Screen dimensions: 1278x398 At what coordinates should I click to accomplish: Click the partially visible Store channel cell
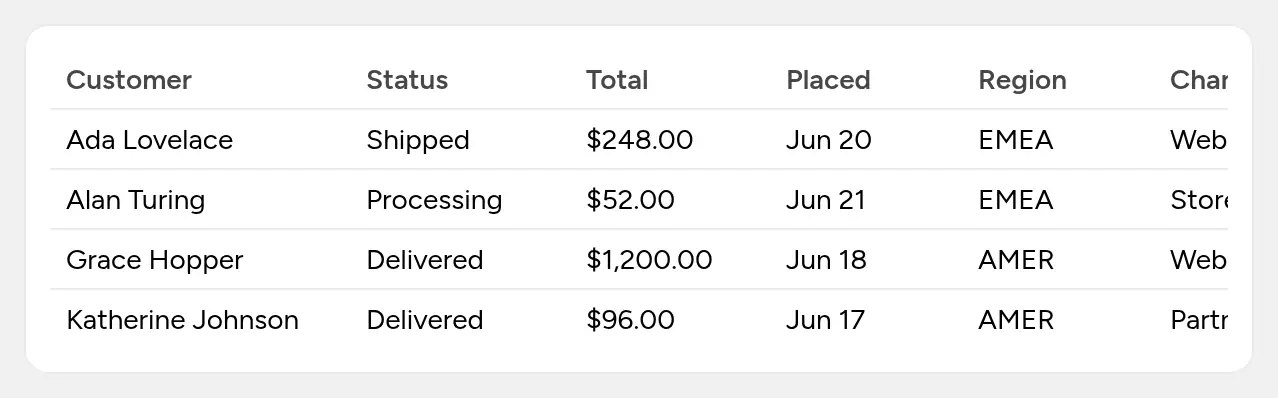tap(1199, 200)
